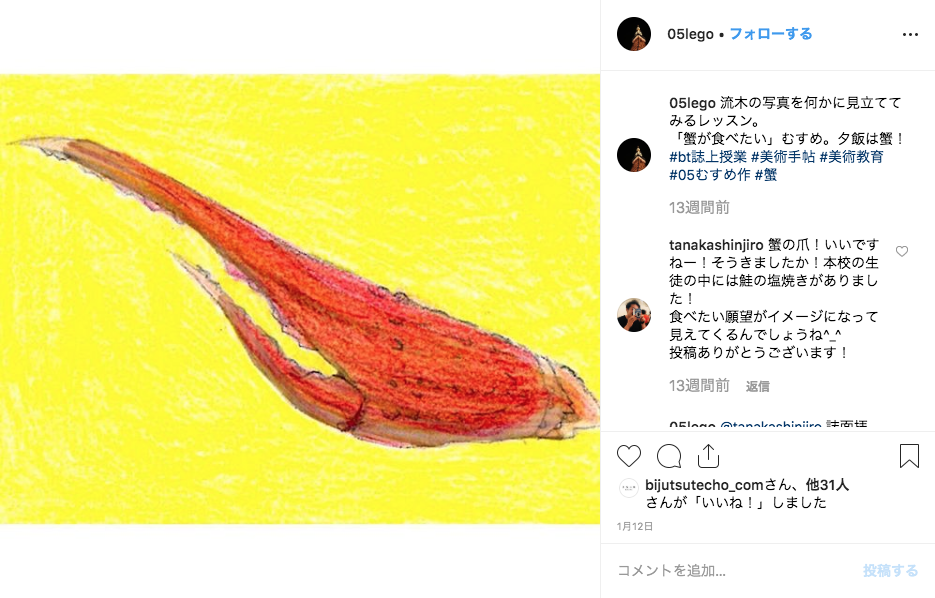The width and height of the screenshot is (935, 598).
Task: Open tanakashinjiro's commenter avatar
Action: pyautogui.click(x=634, y=315)
